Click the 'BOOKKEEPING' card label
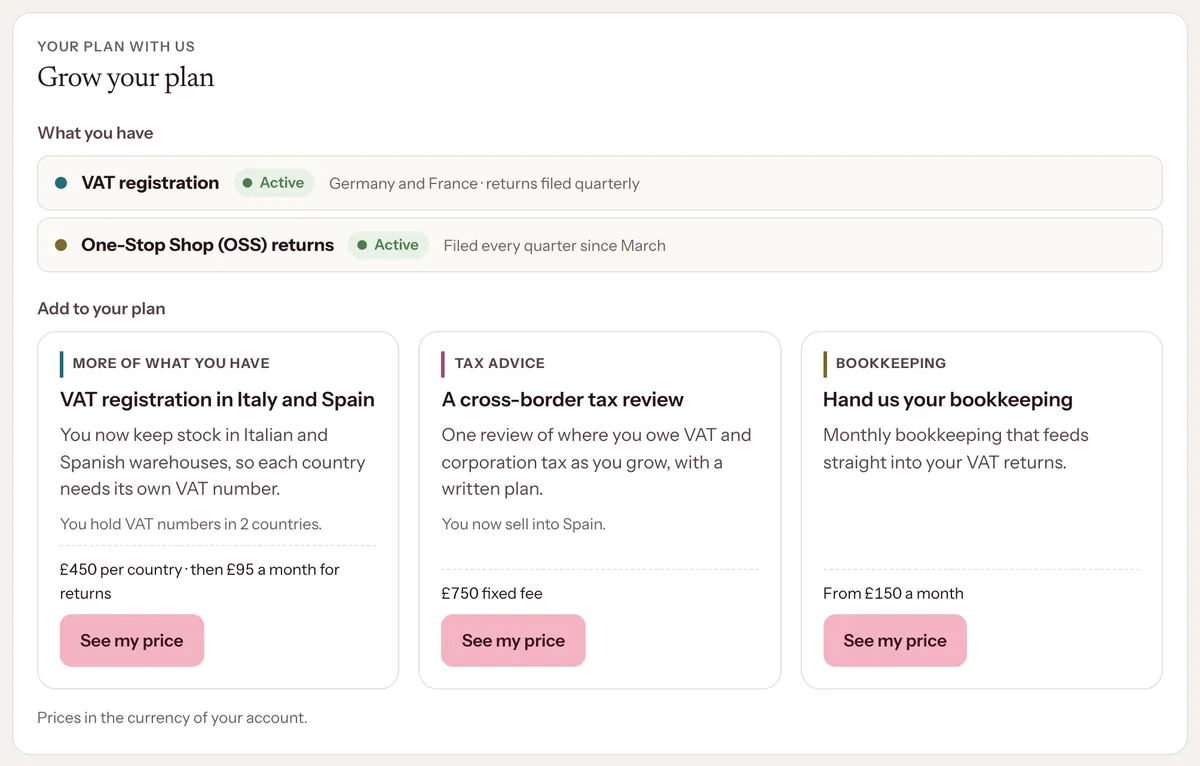 point(891,363)
